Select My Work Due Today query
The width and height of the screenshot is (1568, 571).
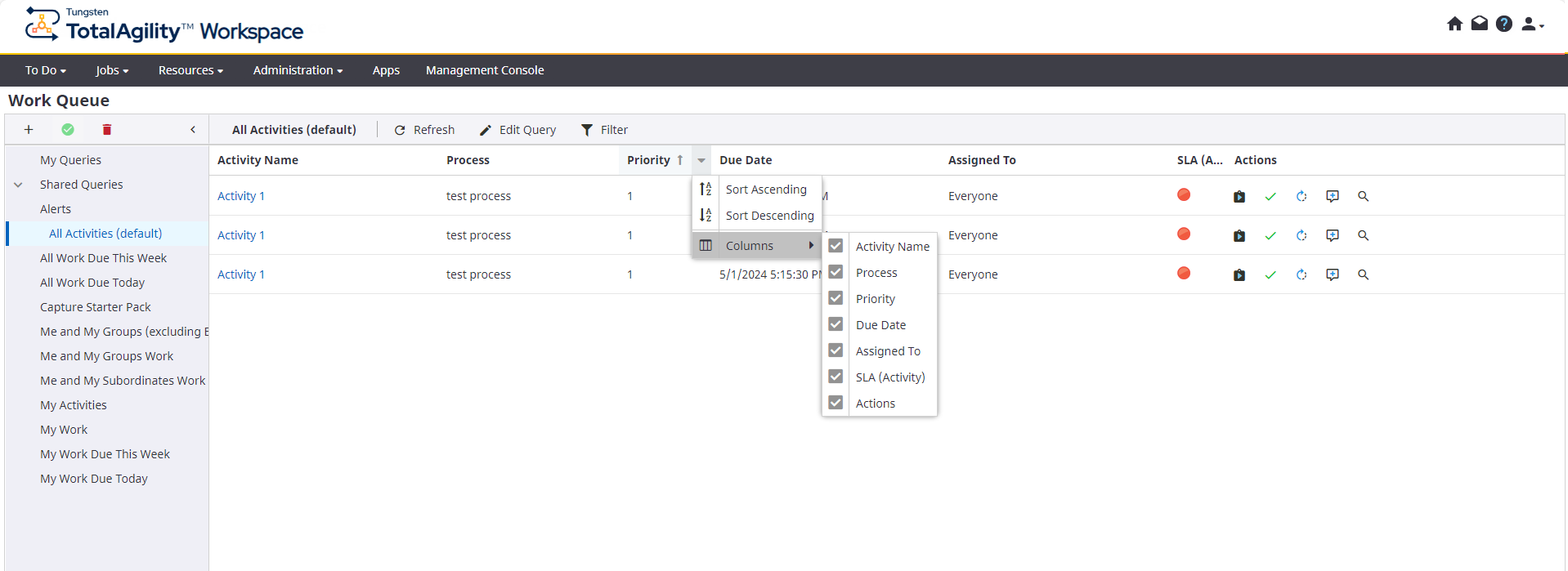click(x=94, y=479)
